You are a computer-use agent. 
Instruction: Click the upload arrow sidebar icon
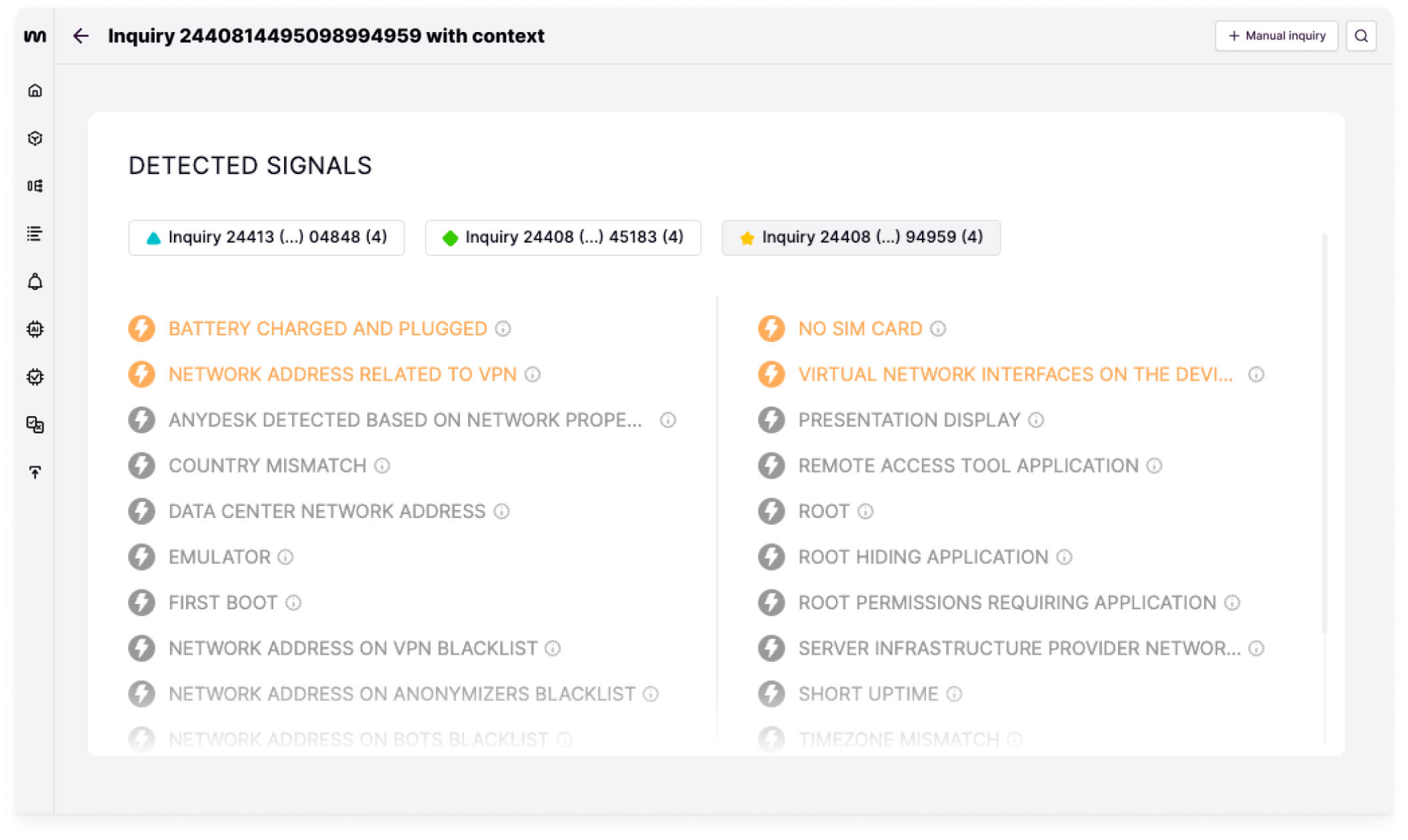(x=35, y=472)
